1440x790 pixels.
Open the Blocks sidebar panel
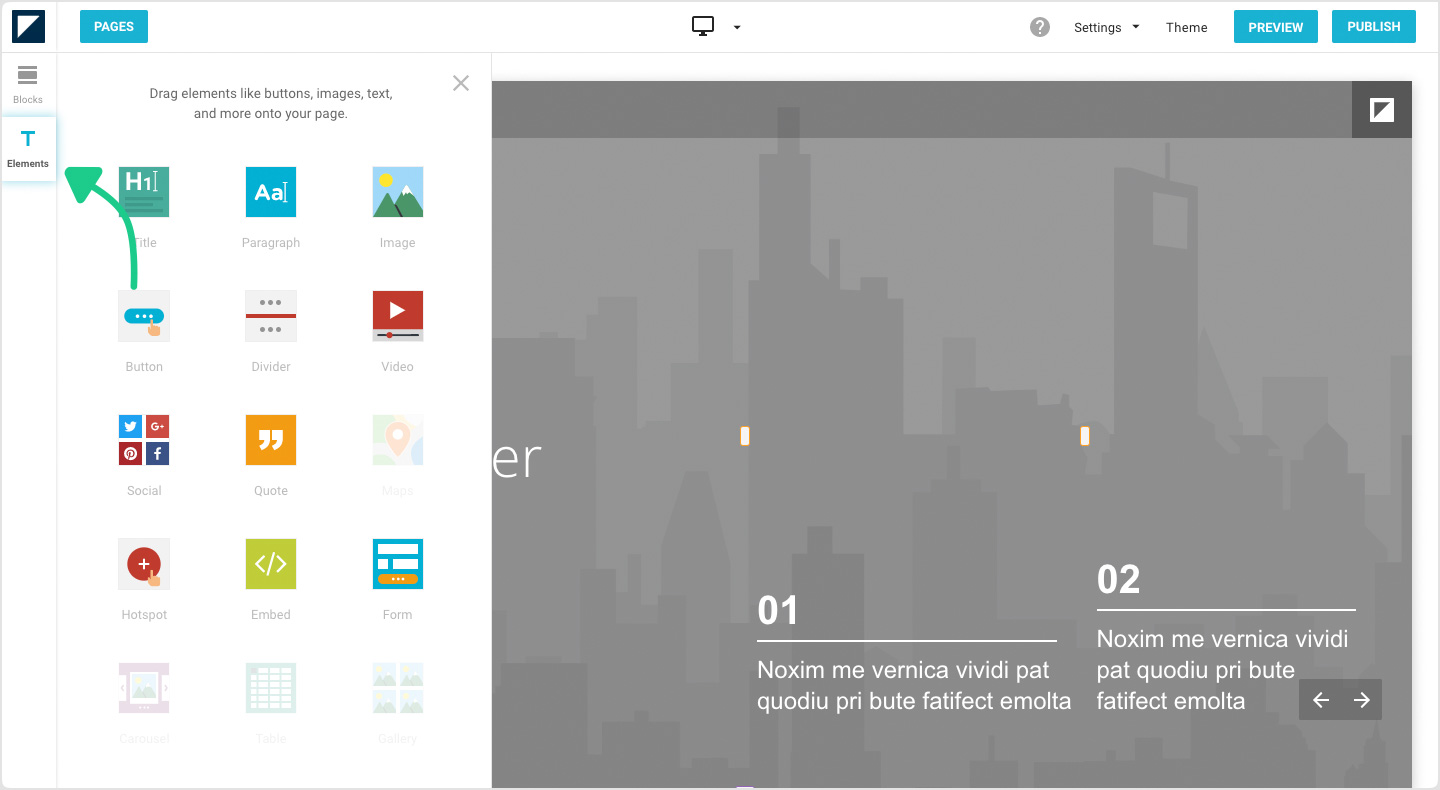(x=28, y=85)
